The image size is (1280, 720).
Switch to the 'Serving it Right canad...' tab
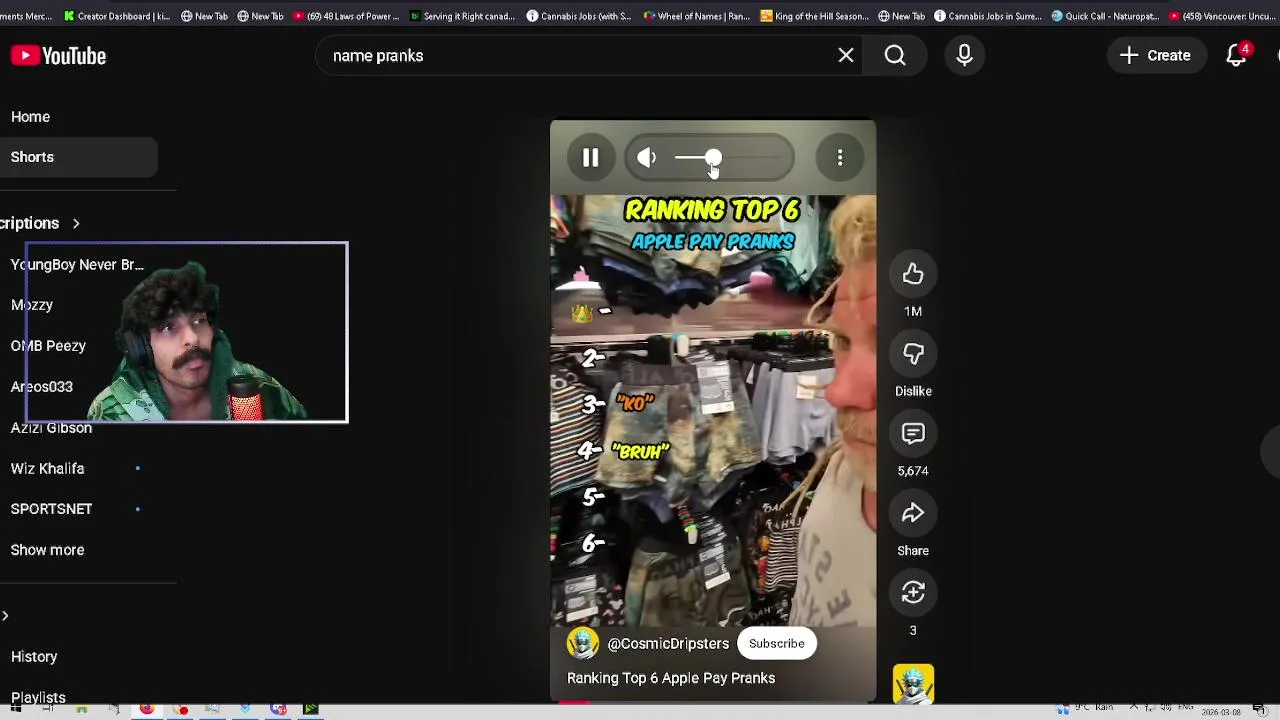click(462, 16)
